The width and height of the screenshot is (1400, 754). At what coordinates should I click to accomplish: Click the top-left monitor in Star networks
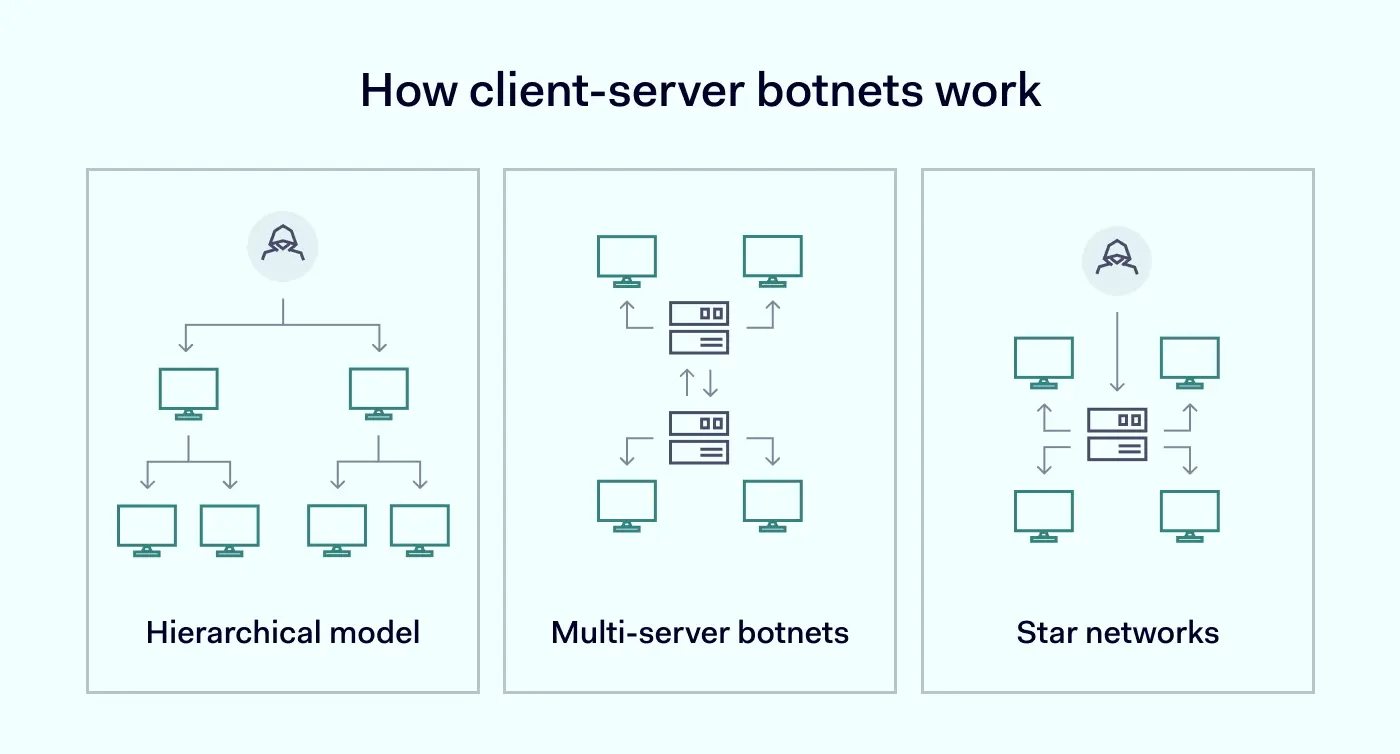click(1044, 362)
